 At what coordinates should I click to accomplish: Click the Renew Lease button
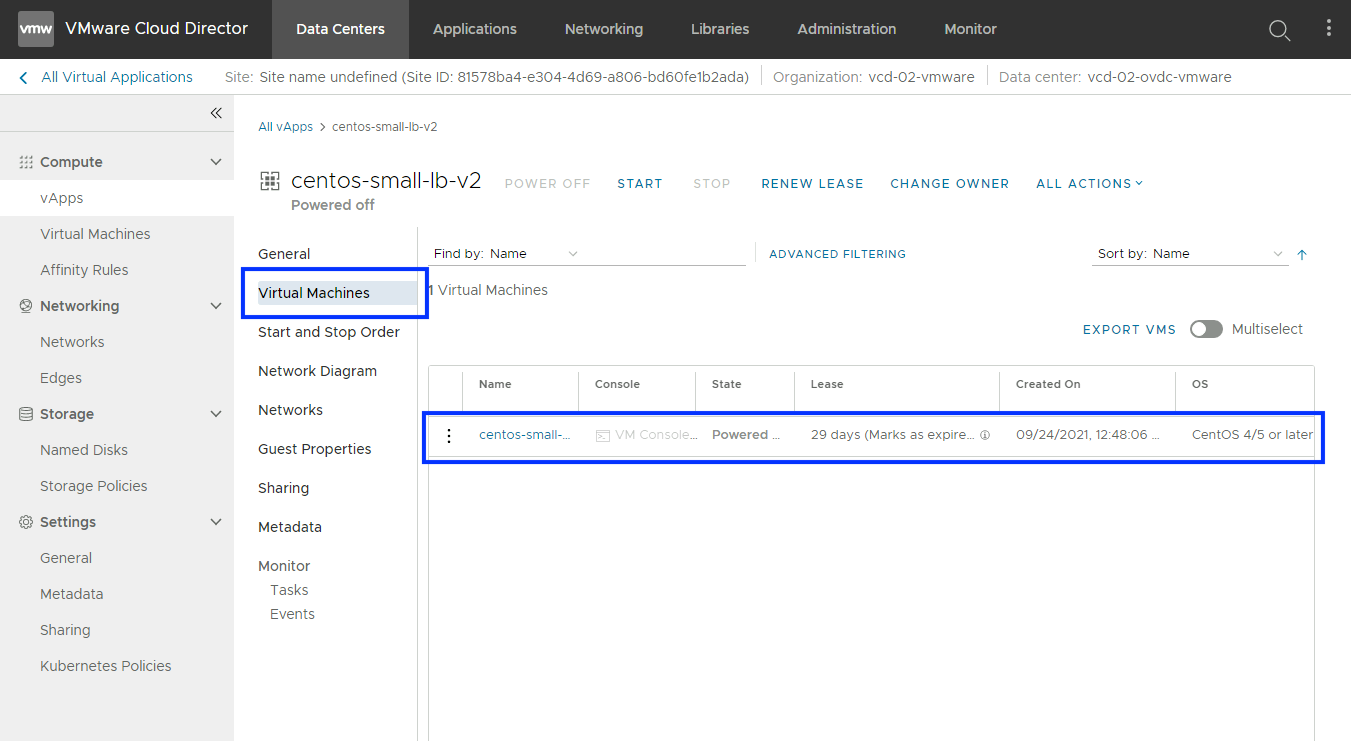coord(812,183)
